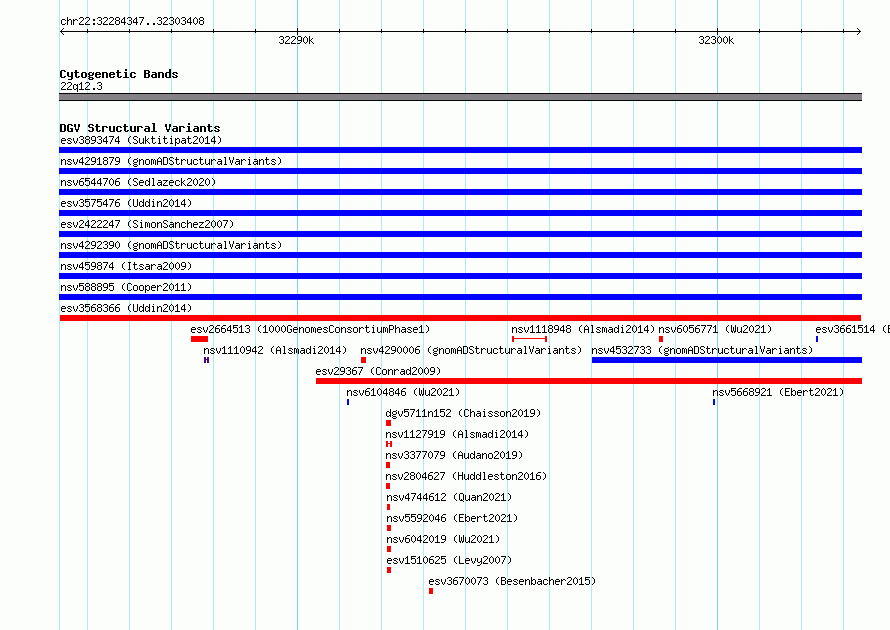Select nsv459874 (Itsara2009) variant label
890x630 pixels.
coord(126,266)
